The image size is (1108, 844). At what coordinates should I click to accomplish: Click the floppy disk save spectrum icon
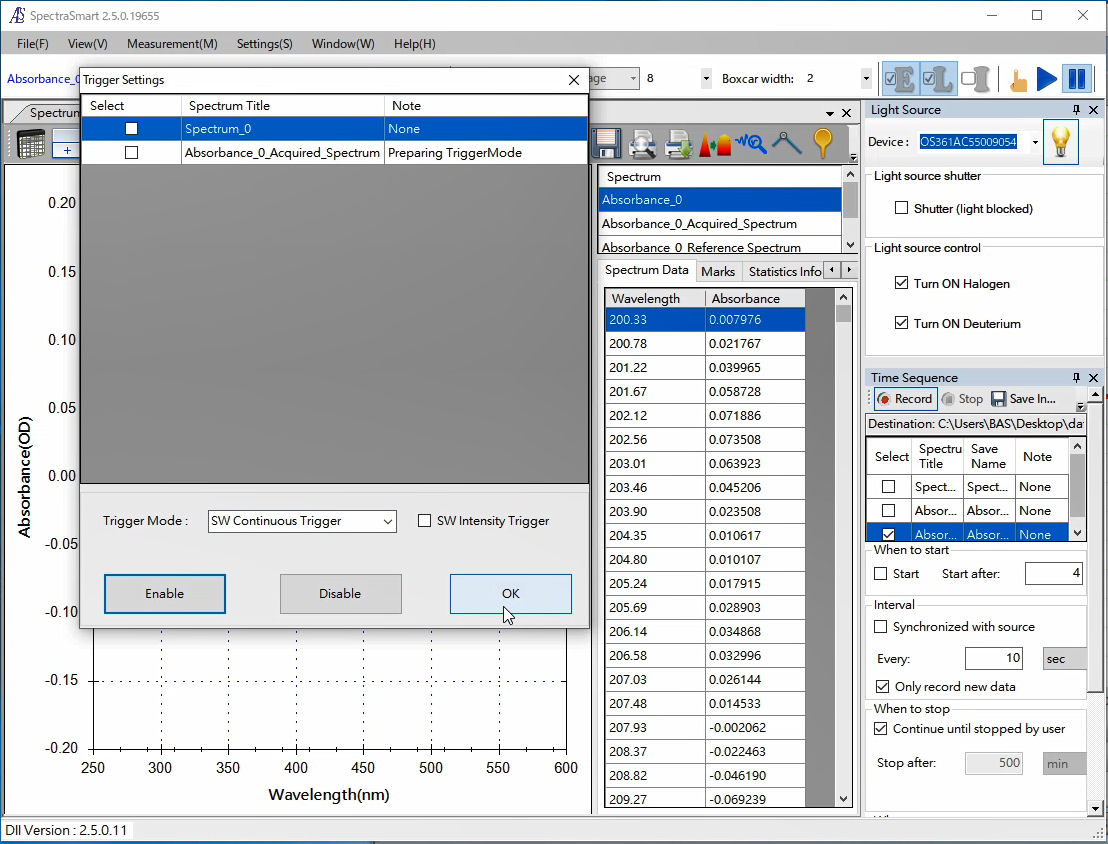pos(607,144)
